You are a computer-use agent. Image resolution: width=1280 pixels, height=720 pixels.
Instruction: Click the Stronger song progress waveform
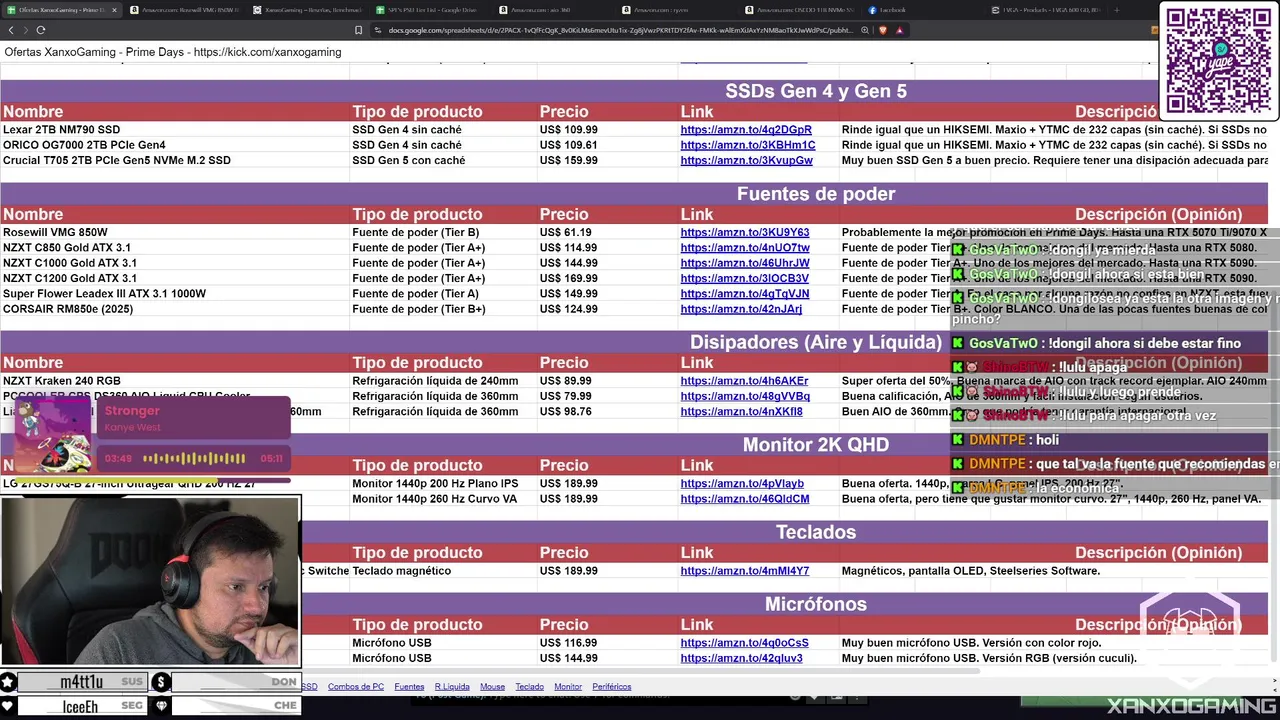[194, 458]
